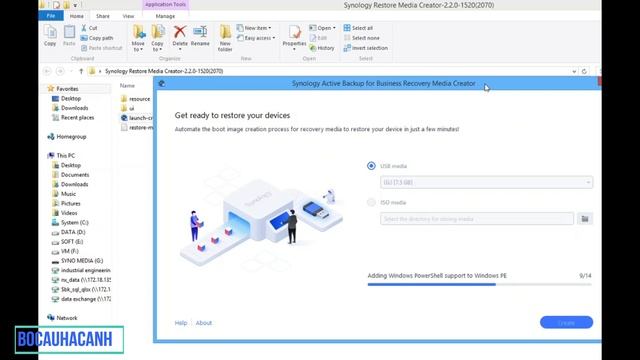Open the Move to ribbon button
Screen dimensions: 640x360
click(138, 38)
